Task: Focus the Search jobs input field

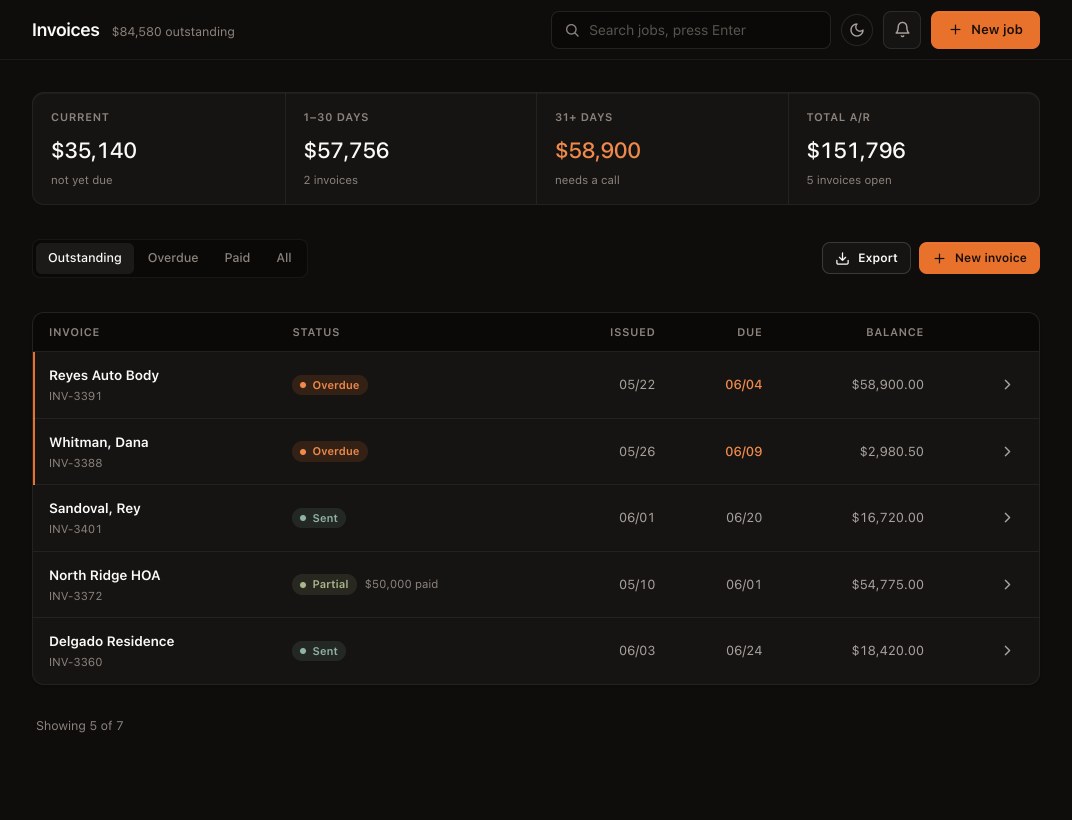Action: [x=691, y=30]
